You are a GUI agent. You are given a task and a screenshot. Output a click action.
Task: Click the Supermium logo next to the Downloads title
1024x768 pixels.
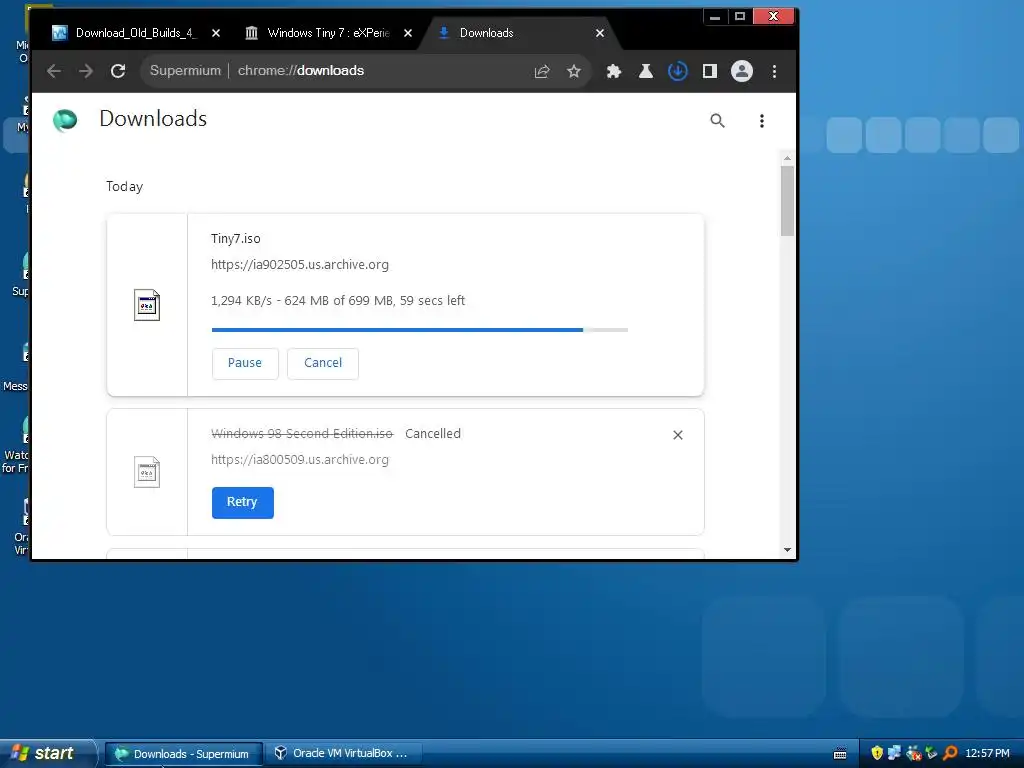point(65,120)
